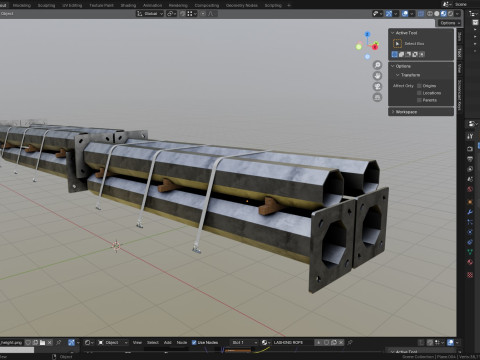
Task: Toggle X-ray viewport display button
Action: click(x=421, y=14)
